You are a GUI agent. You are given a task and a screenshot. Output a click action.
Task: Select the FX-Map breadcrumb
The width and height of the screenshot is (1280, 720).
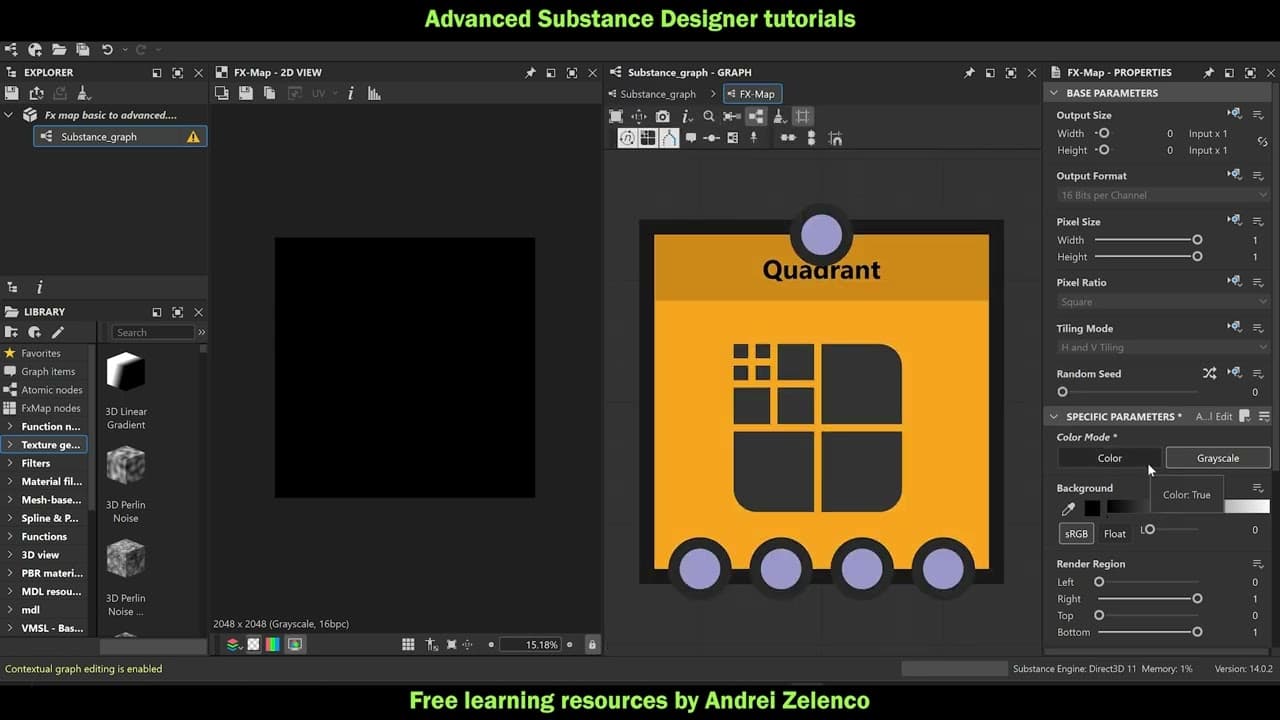tap(750, 94)
